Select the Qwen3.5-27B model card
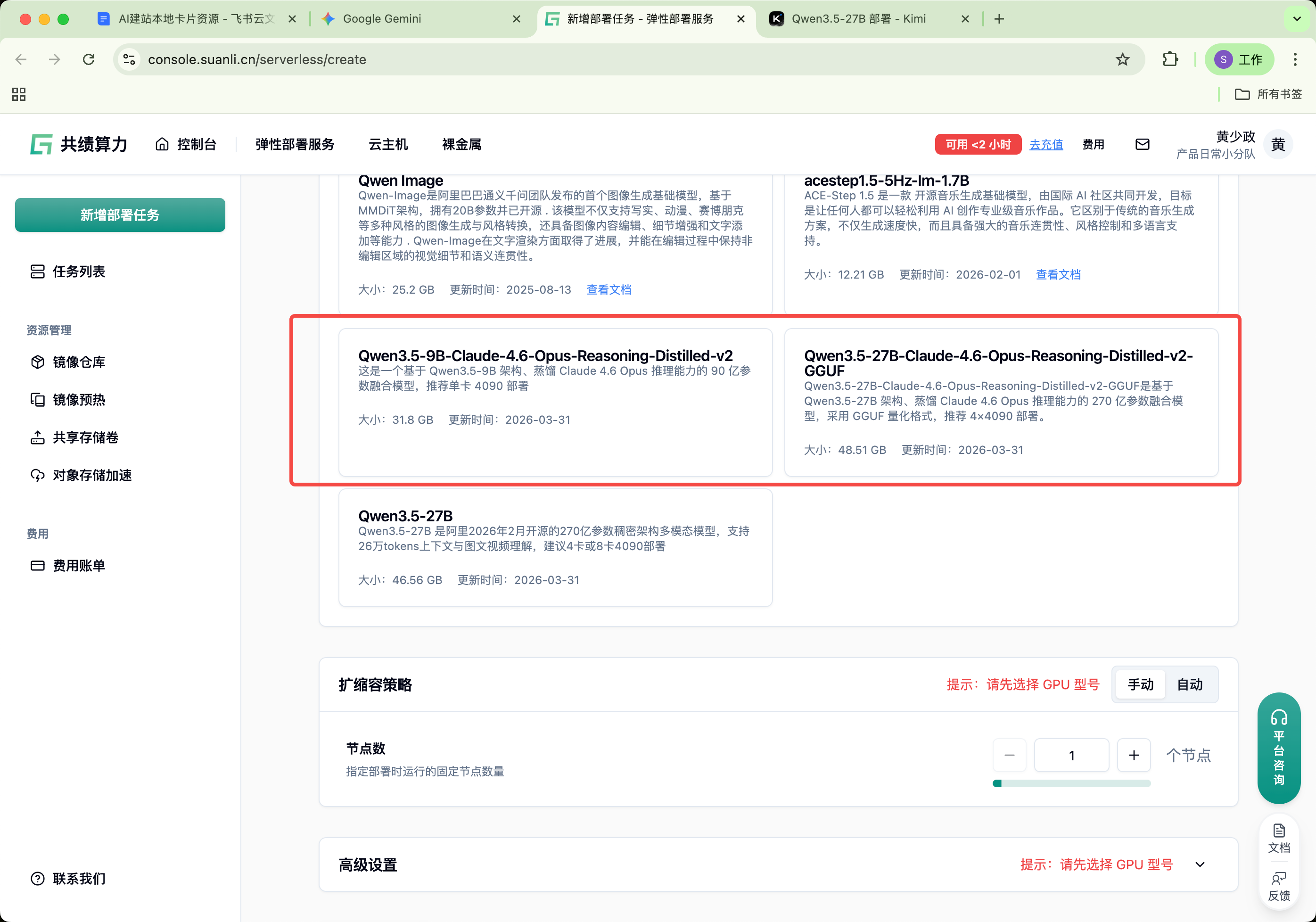The height and width of the screenshot is (922, 1316). [x=555, y=547]
